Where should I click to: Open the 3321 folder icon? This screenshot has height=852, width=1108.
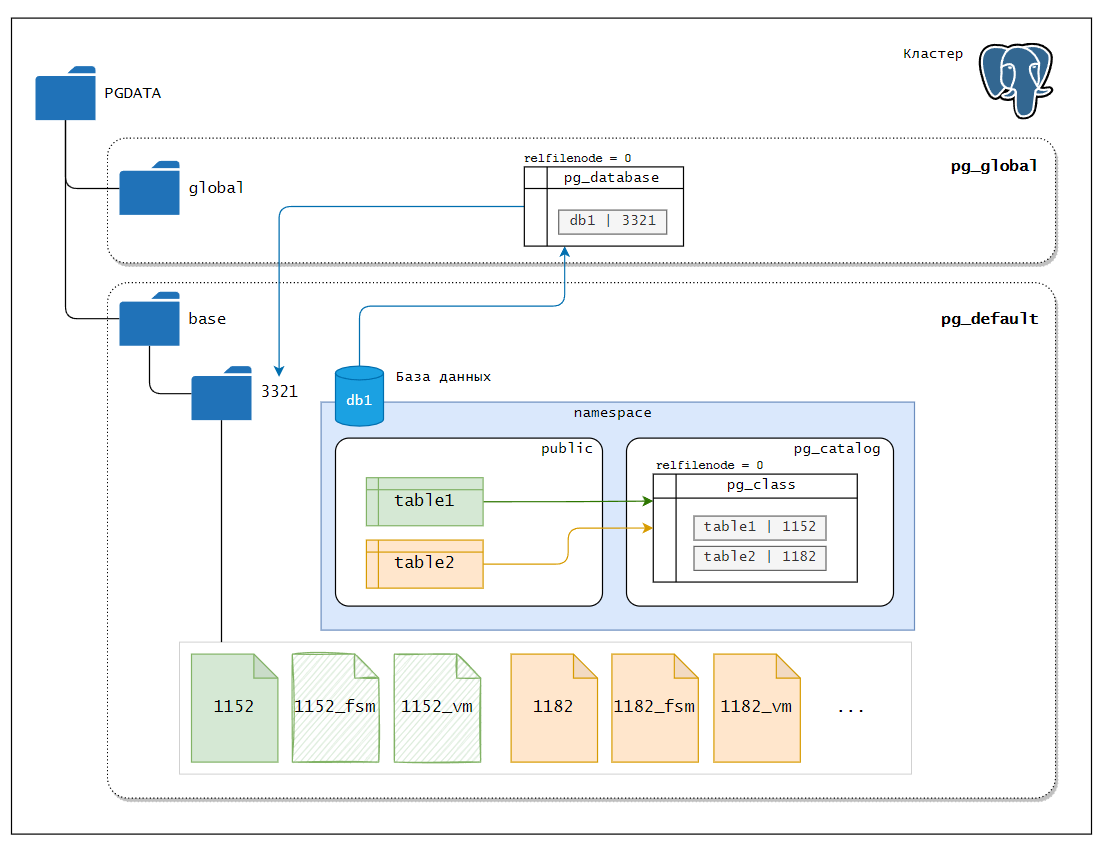click(221, 393)
